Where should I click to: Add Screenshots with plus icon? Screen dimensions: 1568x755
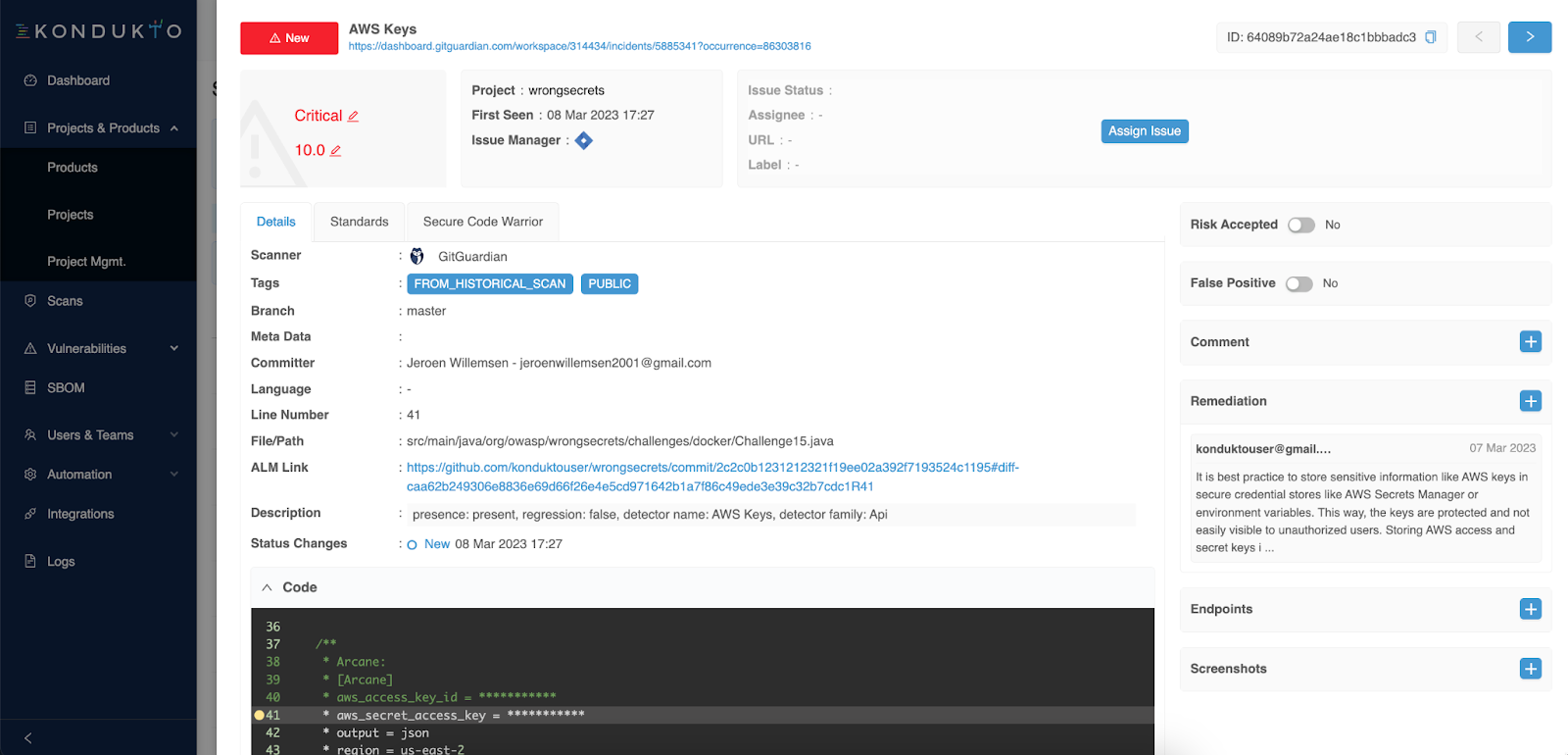[x=1531, y=668]
